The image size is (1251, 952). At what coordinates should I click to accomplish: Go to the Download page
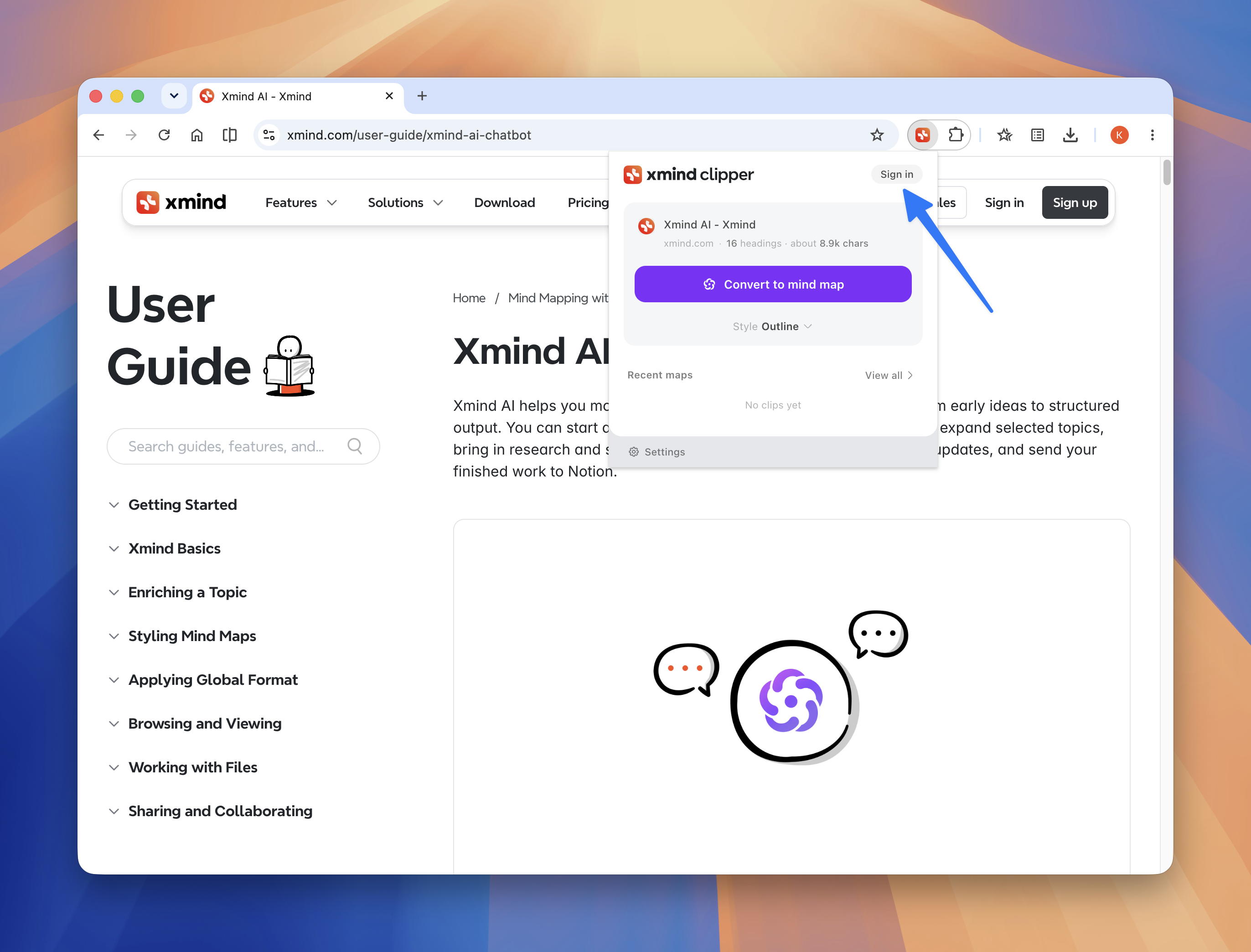pyautogui.click(x=504, y=202)
